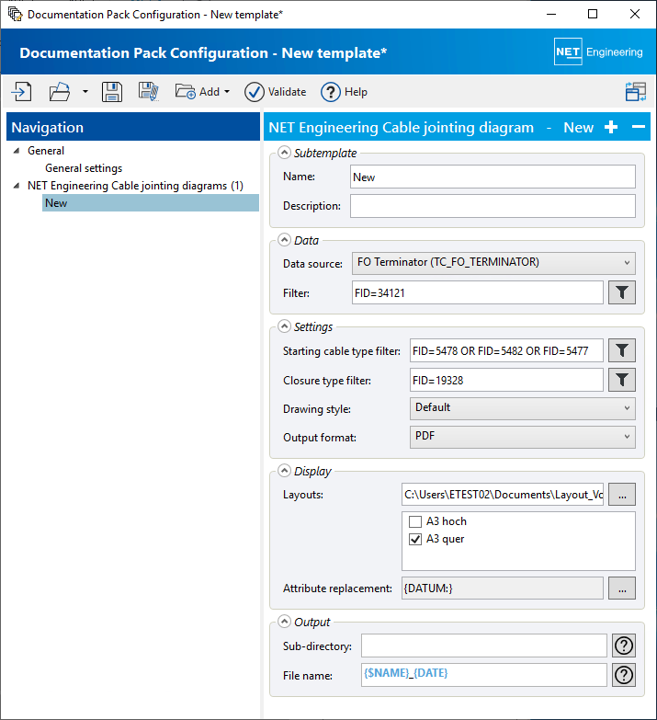
Task: Click the Filter field with FID=34121
Action: [477, 292]
